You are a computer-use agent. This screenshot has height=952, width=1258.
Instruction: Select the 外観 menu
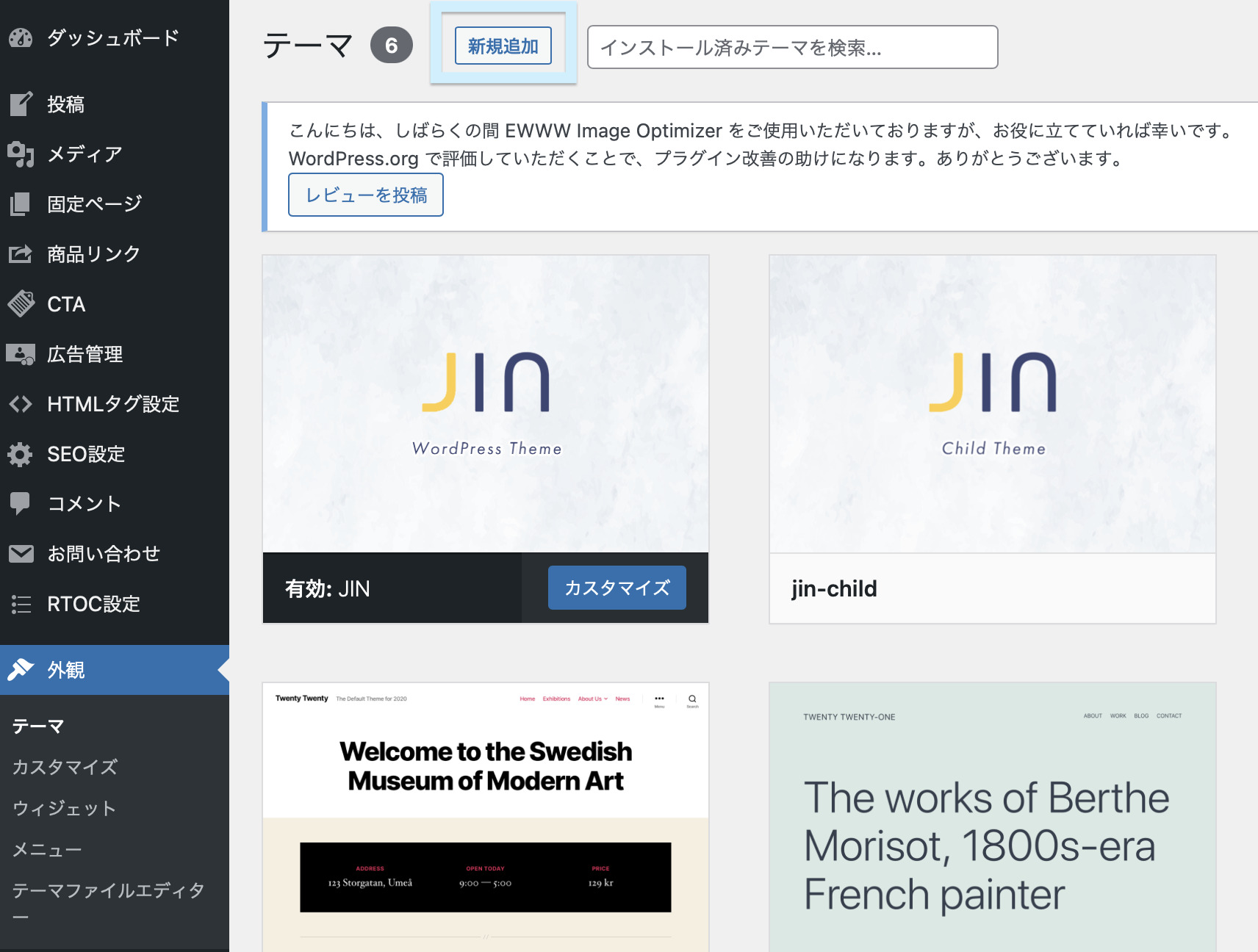(x=115, y=670)
